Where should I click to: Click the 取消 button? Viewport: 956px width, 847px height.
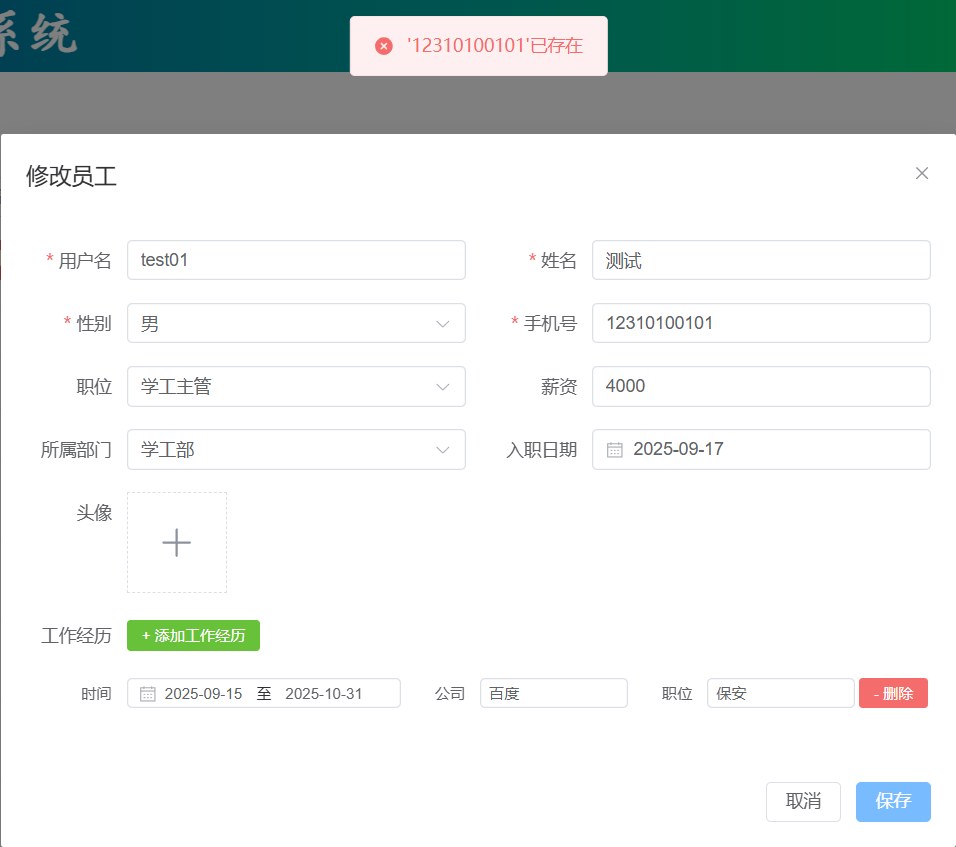803,801
